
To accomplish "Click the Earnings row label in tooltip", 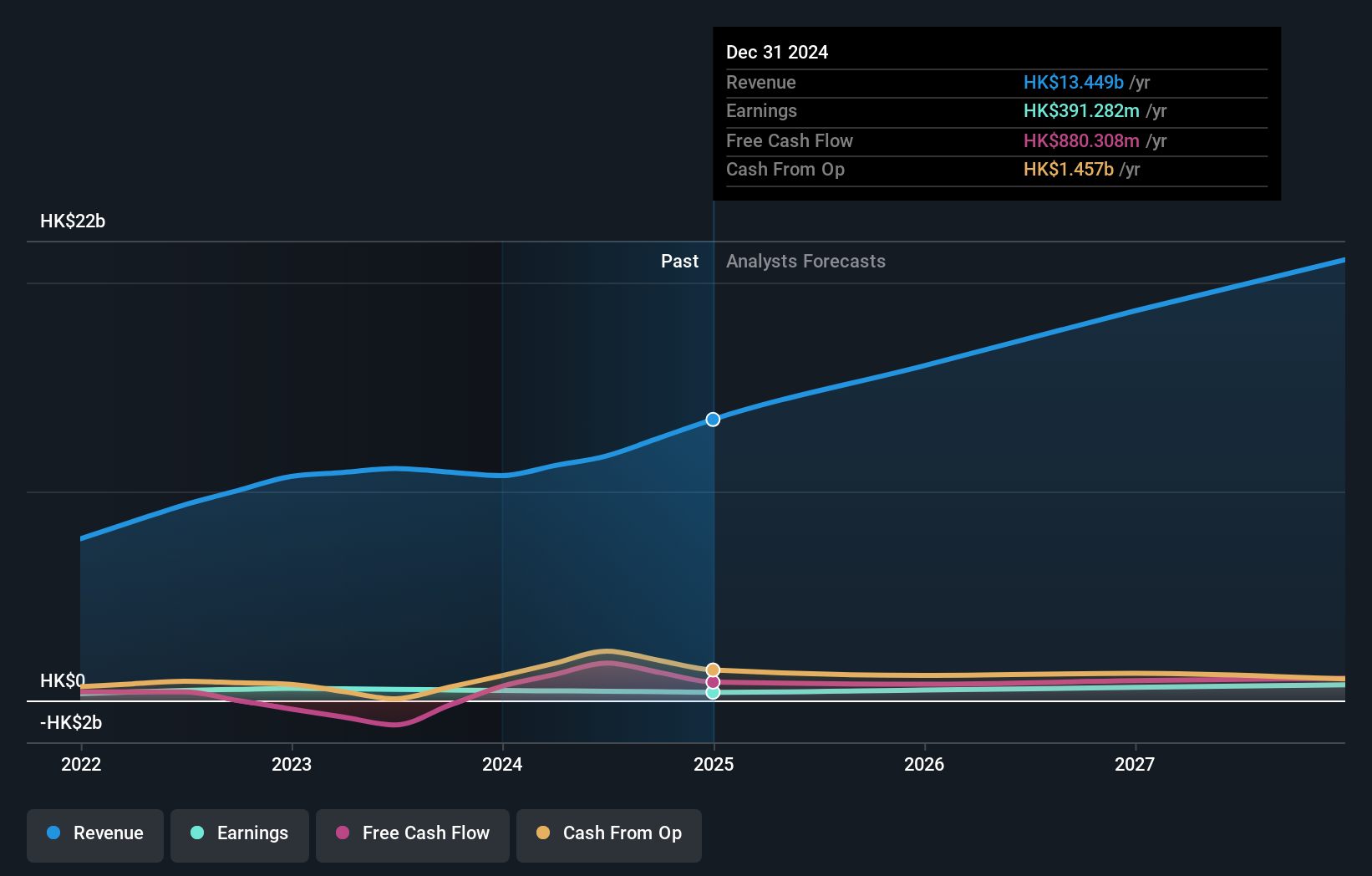I will pos(761,111).
